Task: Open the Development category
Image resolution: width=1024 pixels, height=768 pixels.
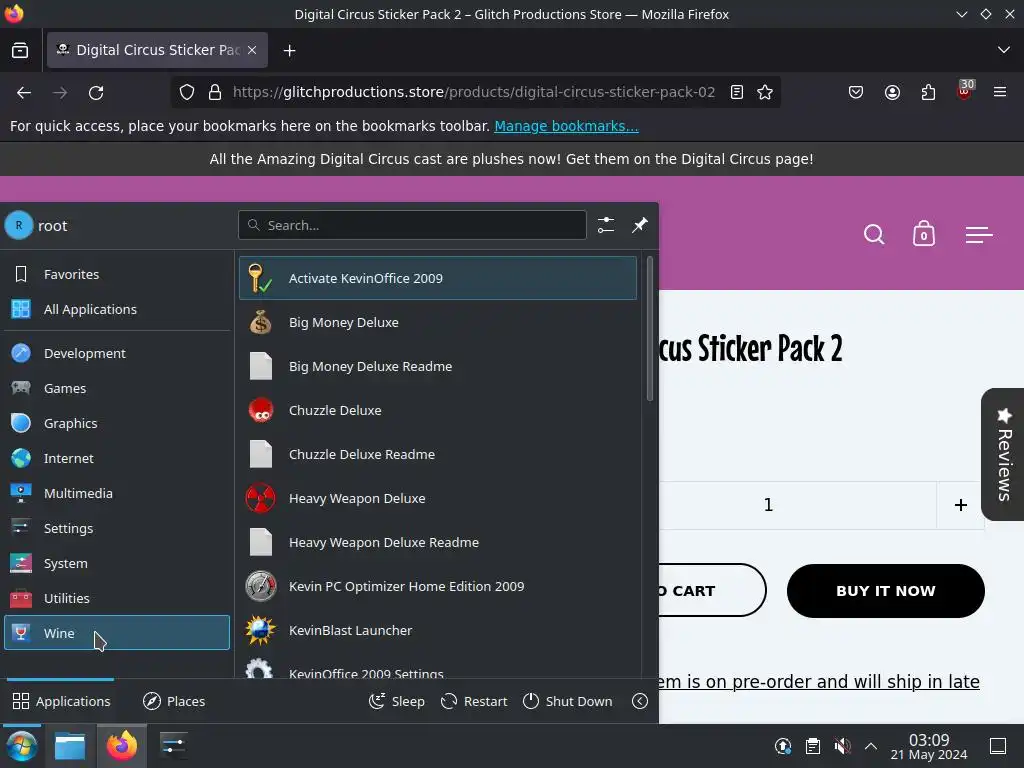Action: tap(117, 353)
